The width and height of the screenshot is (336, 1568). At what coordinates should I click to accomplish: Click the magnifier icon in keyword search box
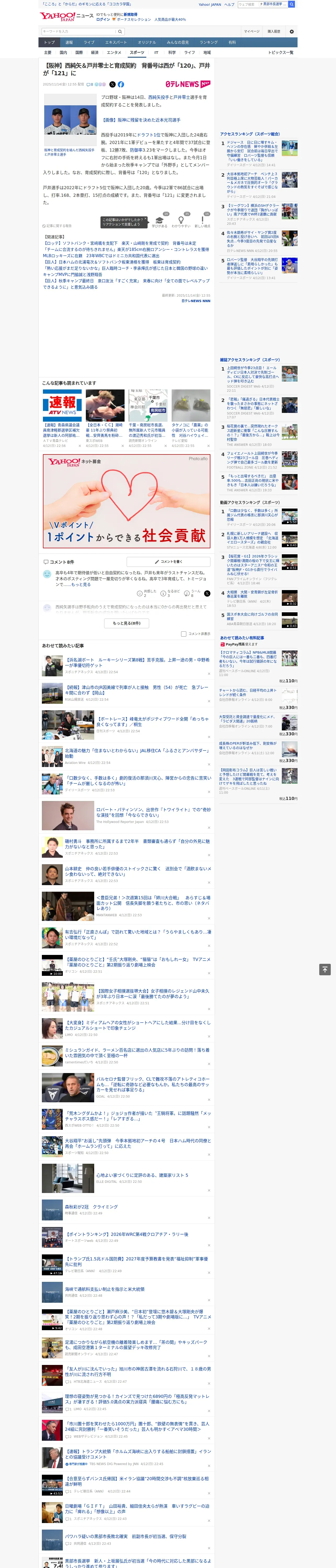pyautogui.click(x=120, y=32)
